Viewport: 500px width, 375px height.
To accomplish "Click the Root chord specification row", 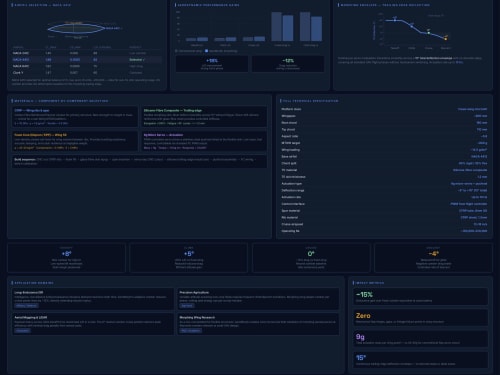I will 384,123.
